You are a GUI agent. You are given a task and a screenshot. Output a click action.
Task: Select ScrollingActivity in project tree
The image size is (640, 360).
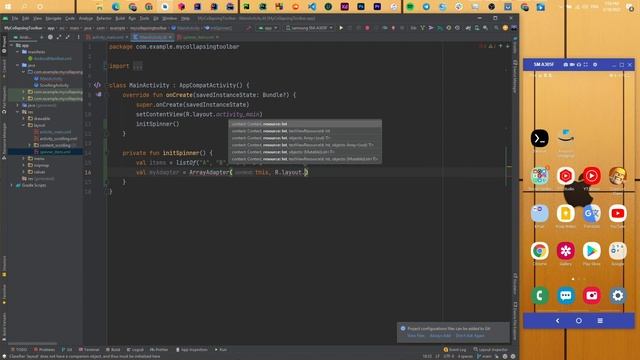pos(51,85)
